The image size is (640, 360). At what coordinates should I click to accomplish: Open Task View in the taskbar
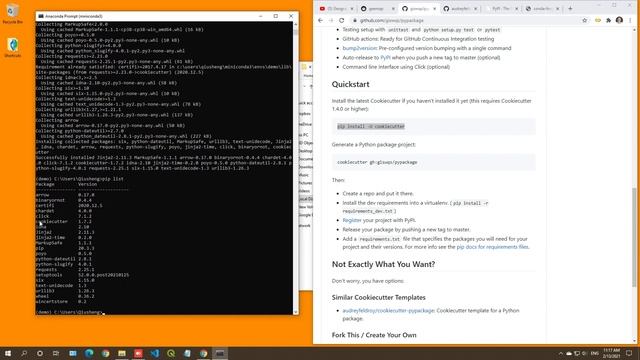pyautogui.click(x=56, y=353)
